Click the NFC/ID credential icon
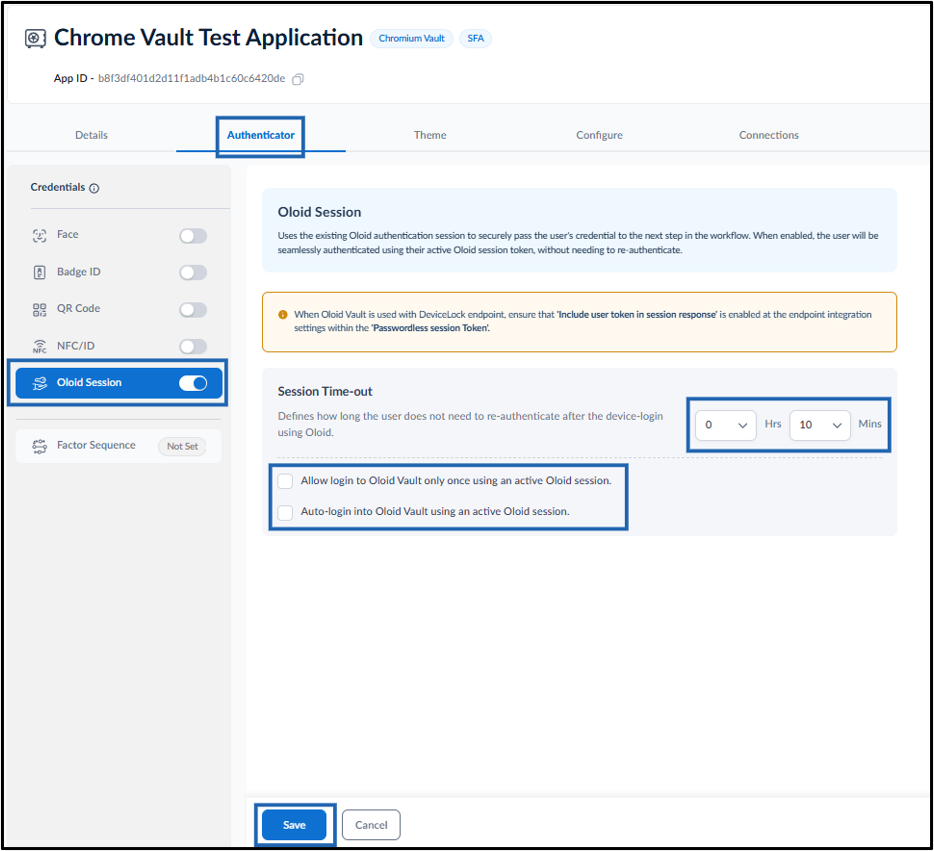The image size is (934, 851). (x=39, y=347)
